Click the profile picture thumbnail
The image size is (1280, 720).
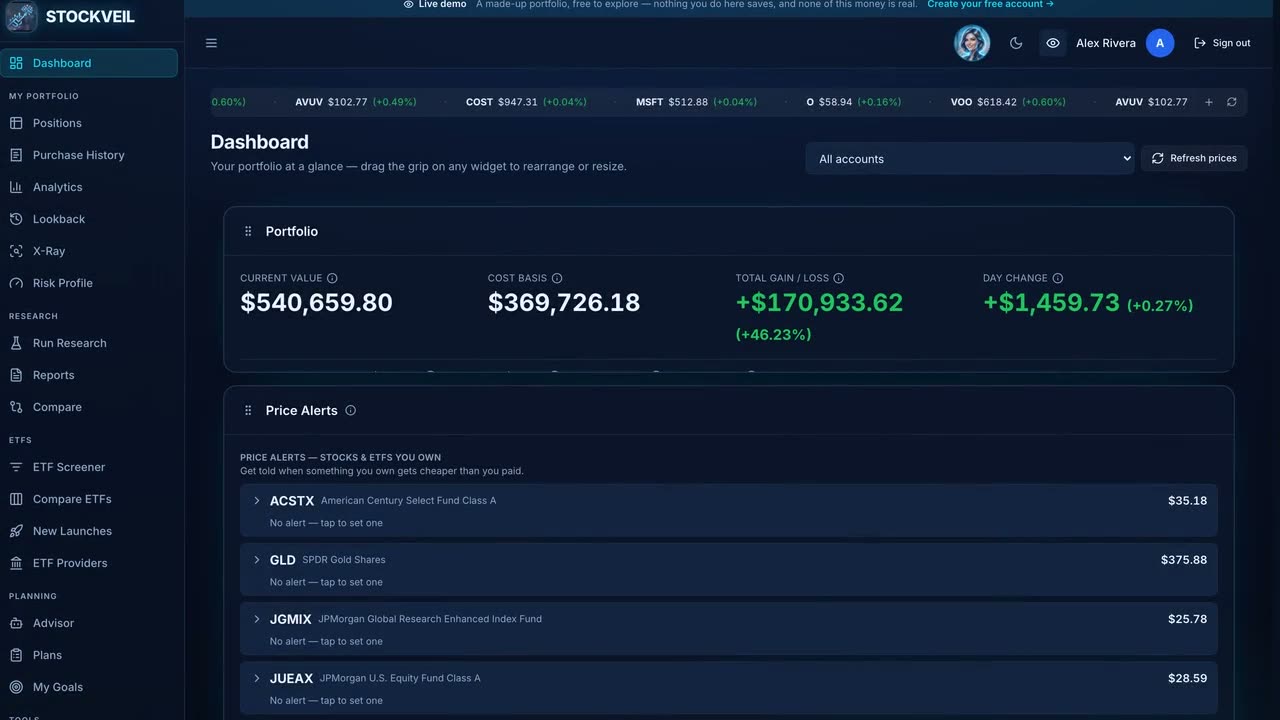click(x=972, y=43)
